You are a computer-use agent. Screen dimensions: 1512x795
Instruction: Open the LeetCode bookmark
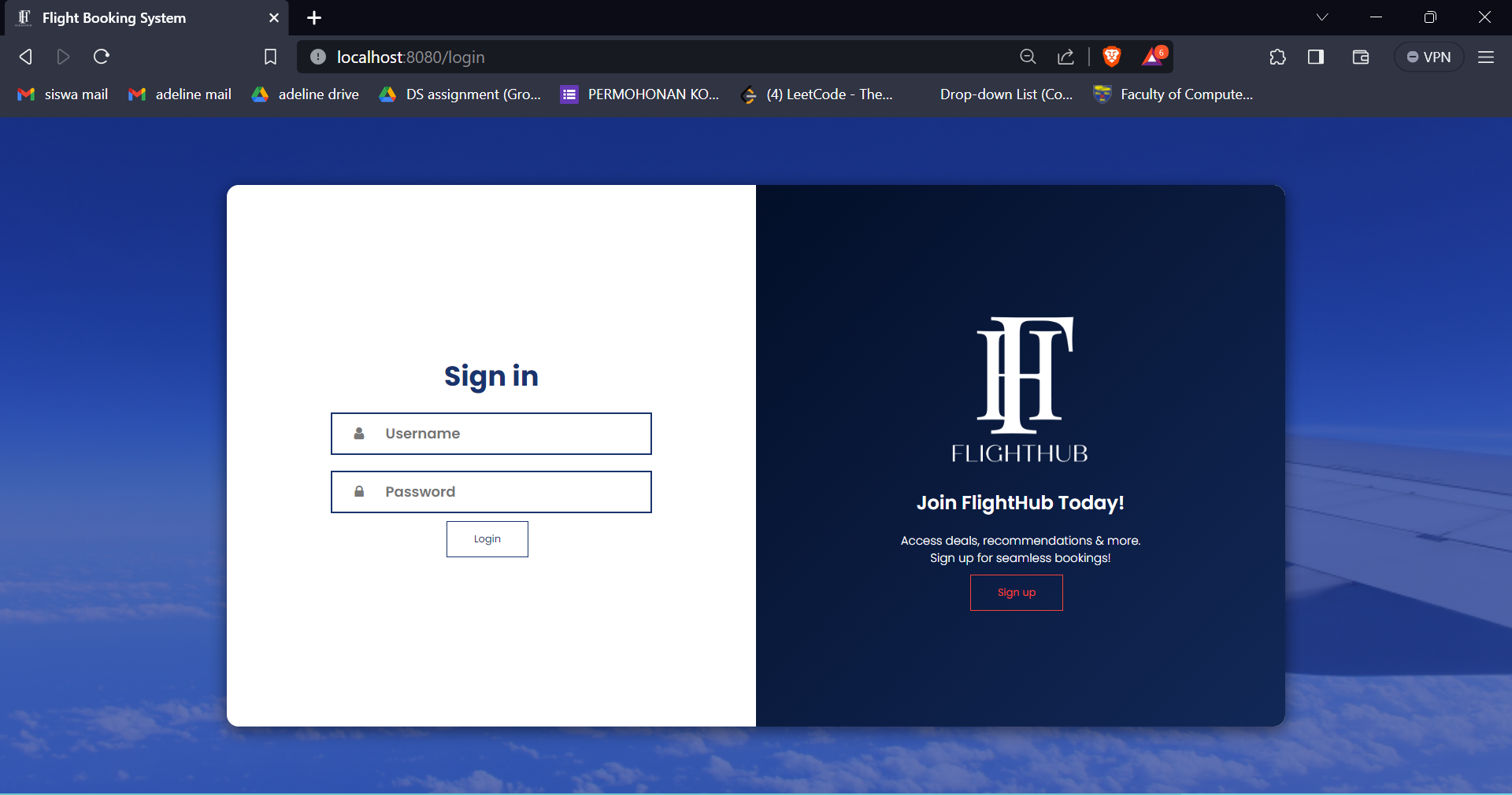point(817,94)
